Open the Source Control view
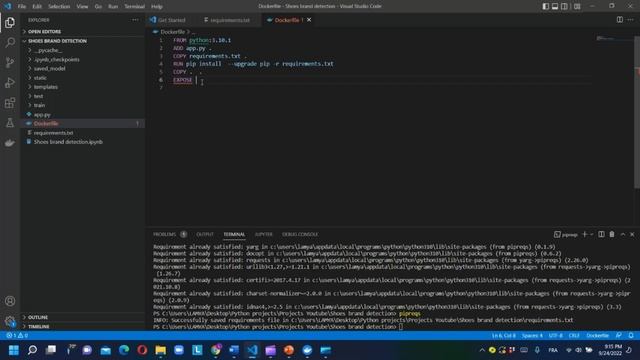The image size is (640, 360). pos(10,62)
